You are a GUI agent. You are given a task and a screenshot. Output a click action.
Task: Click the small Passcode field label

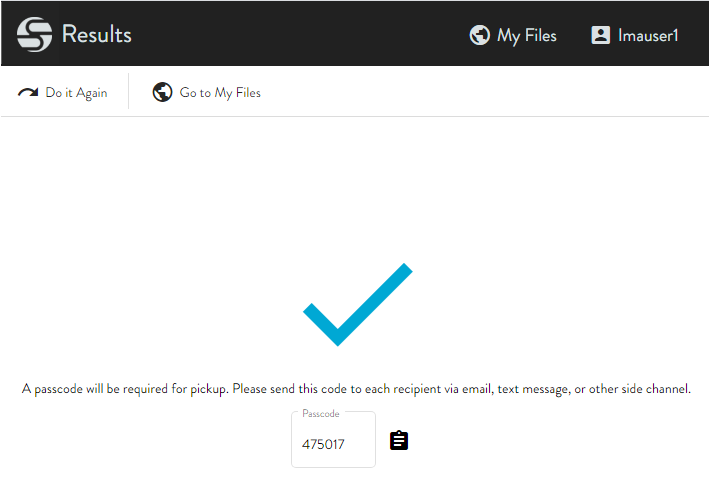tap(320, 413)
